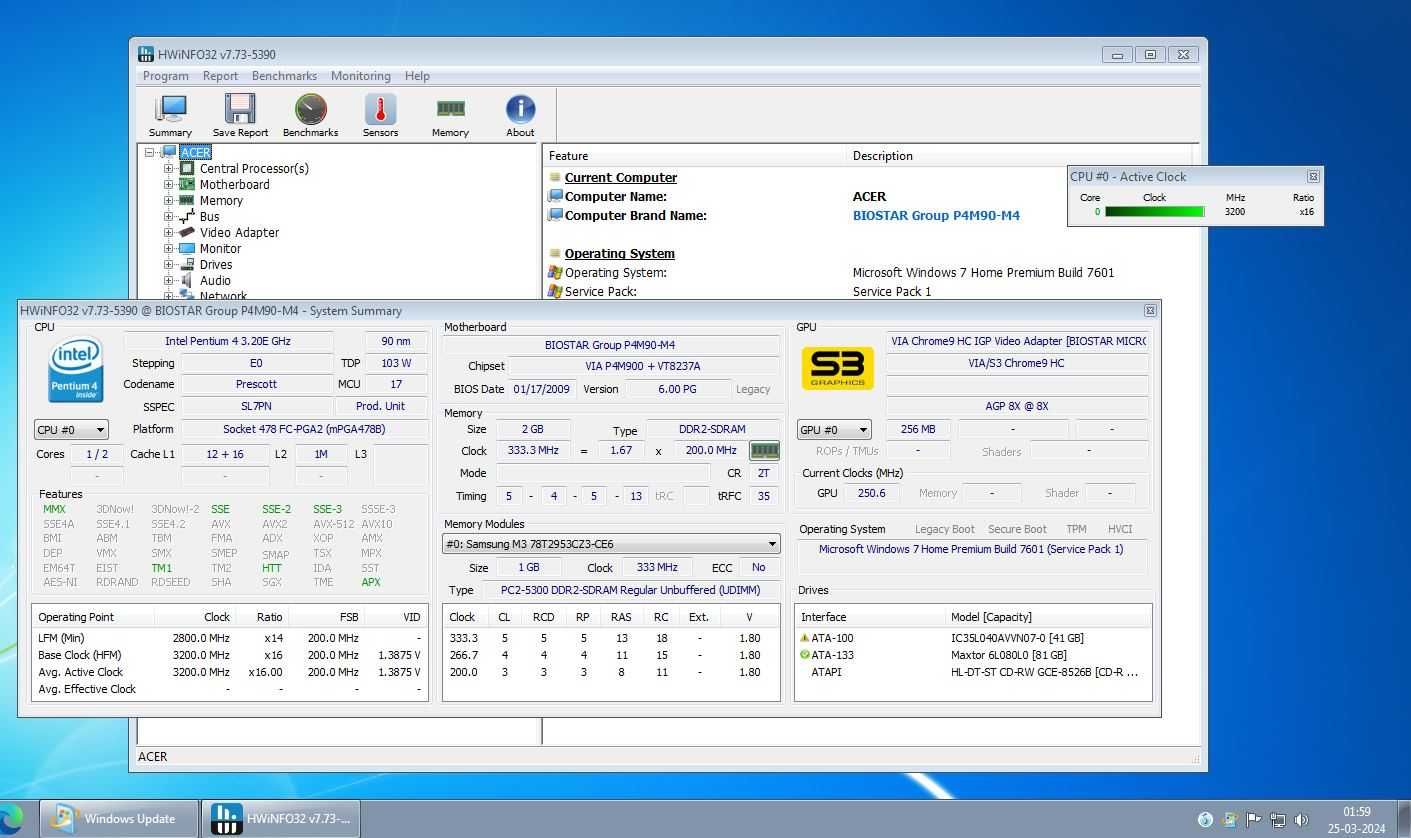Image resolution: width=1411 pixels, height=838 pixels.
Task: Click the Operating System heading link
Action: (x=619, y=253)
